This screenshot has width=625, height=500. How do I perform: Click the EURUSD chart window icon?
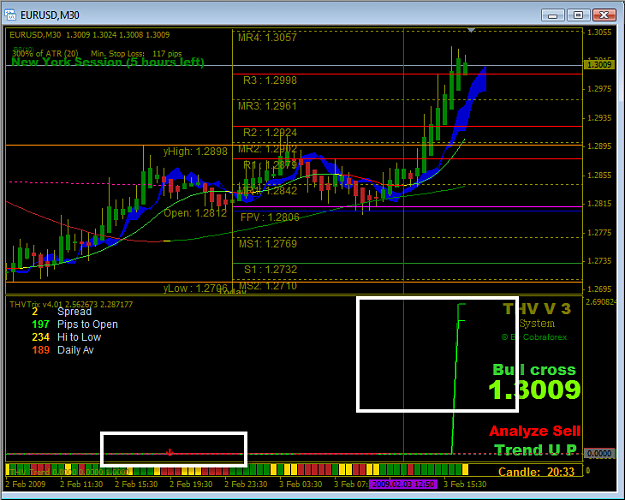(10, 15)
